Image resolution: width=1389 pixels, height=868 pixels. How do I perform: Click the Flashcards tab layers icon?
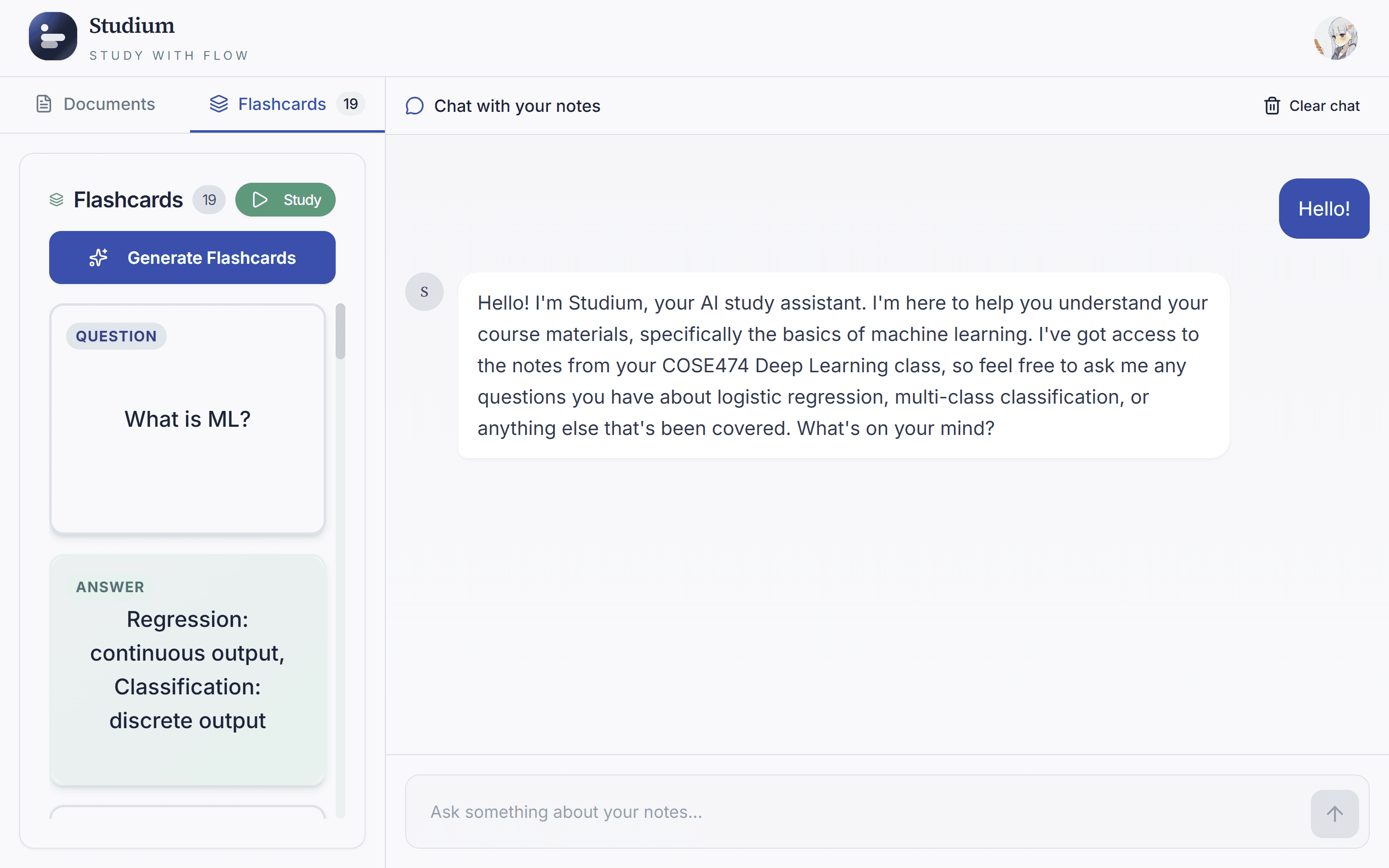coord(218,104)
